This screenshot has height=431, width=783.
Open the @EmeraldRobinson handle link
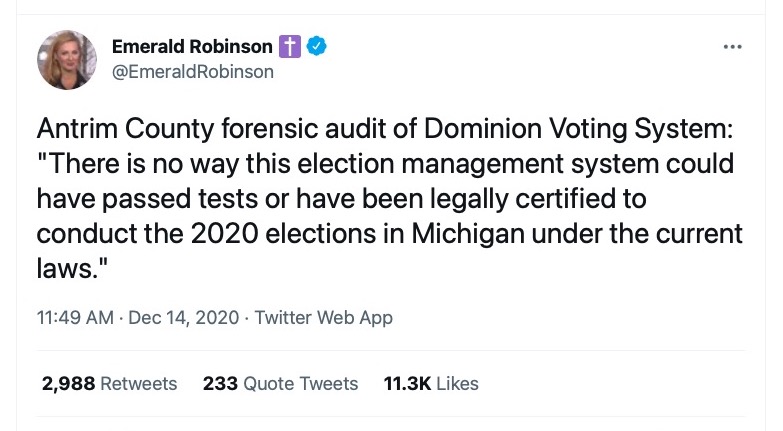click(192, 72)
